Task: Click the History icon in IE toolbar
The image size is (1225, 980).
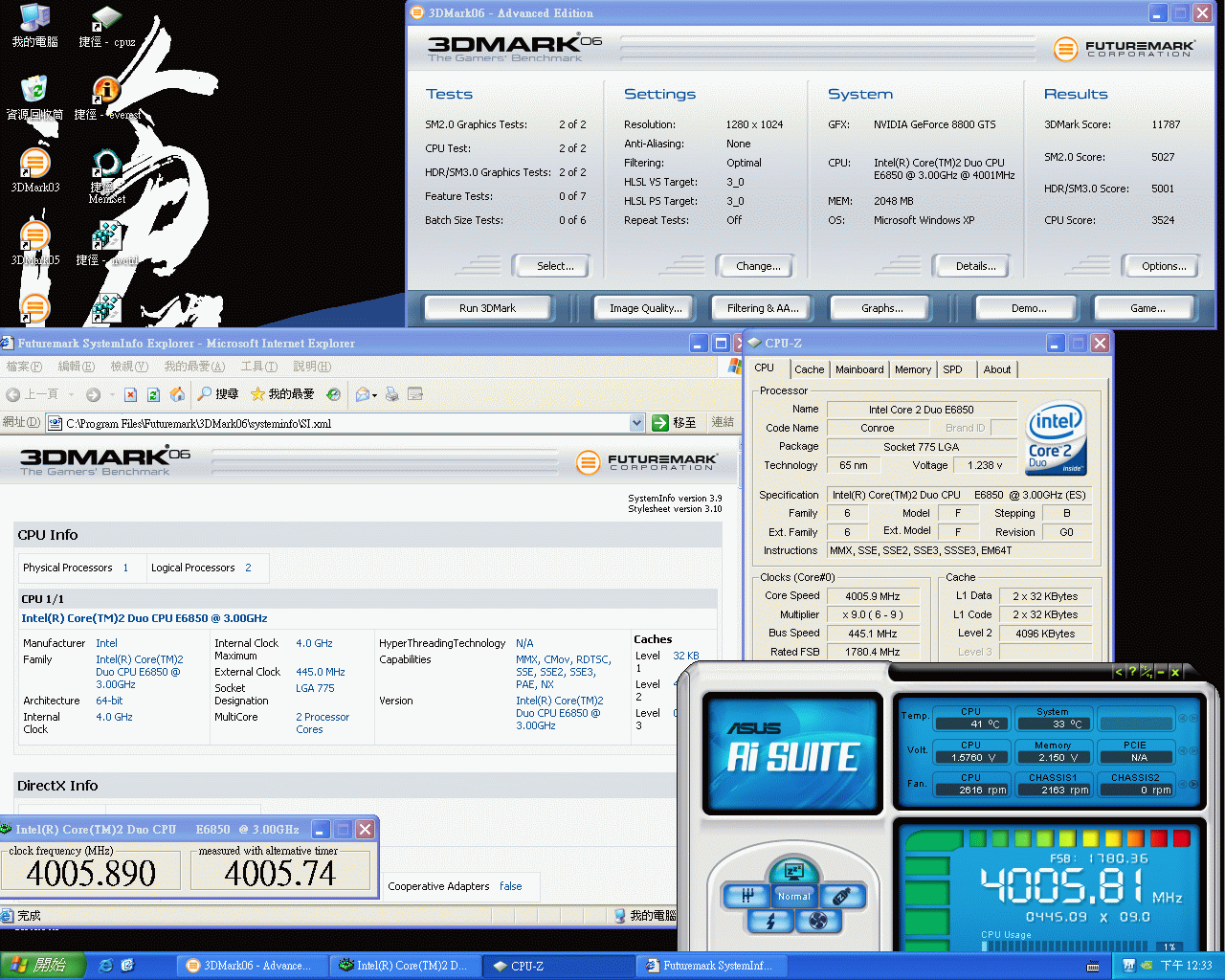Action: [333, 394]
